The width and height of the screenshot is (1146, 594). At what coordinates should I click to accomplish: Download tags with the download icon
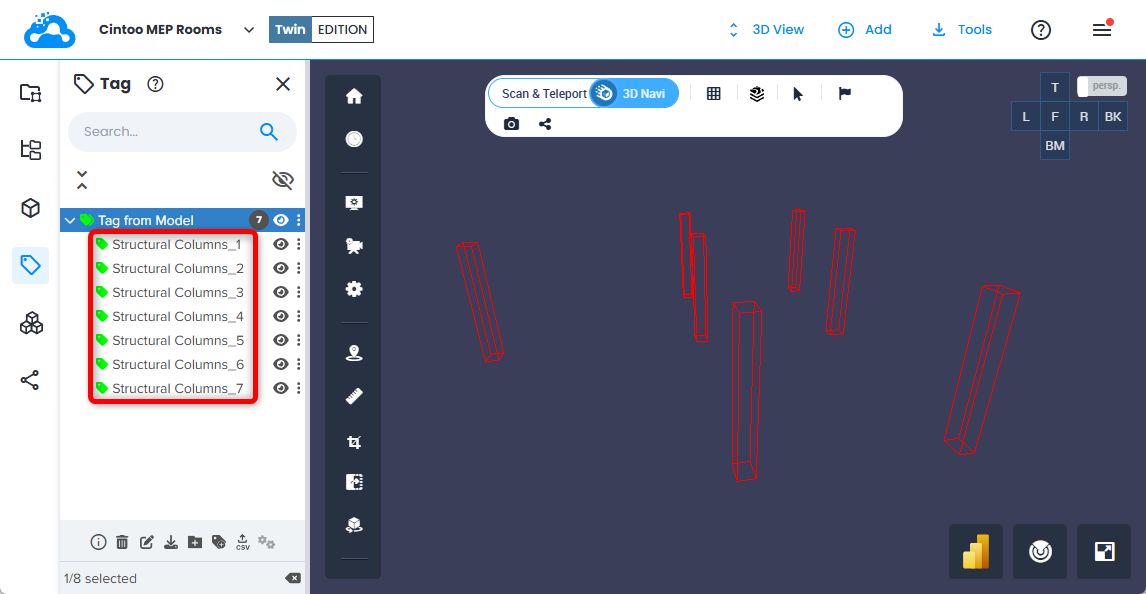(x=171, y=542)
